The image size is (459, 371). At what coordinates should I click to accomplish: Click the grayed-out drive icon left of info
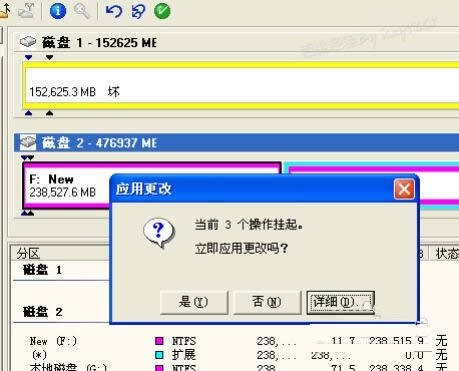click(x=26, y=10)
